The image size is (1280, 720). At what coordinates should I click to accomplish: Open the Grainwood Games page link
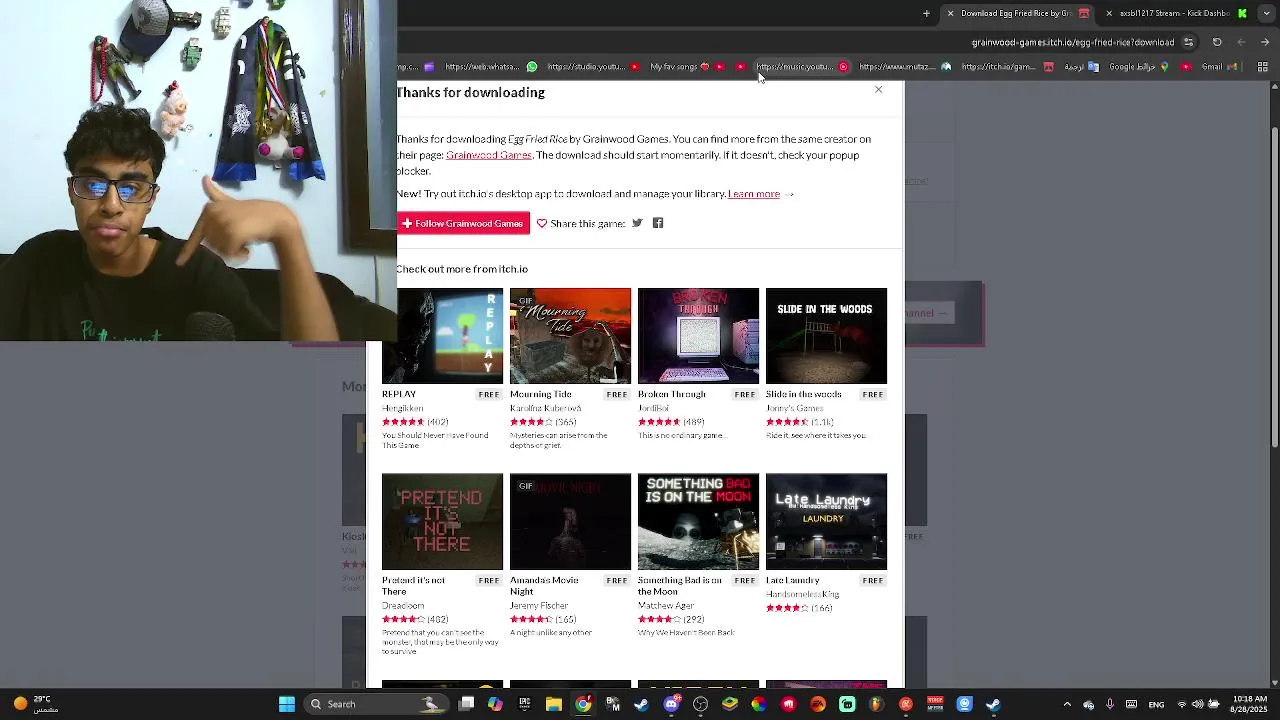click(x=489, y=155)
